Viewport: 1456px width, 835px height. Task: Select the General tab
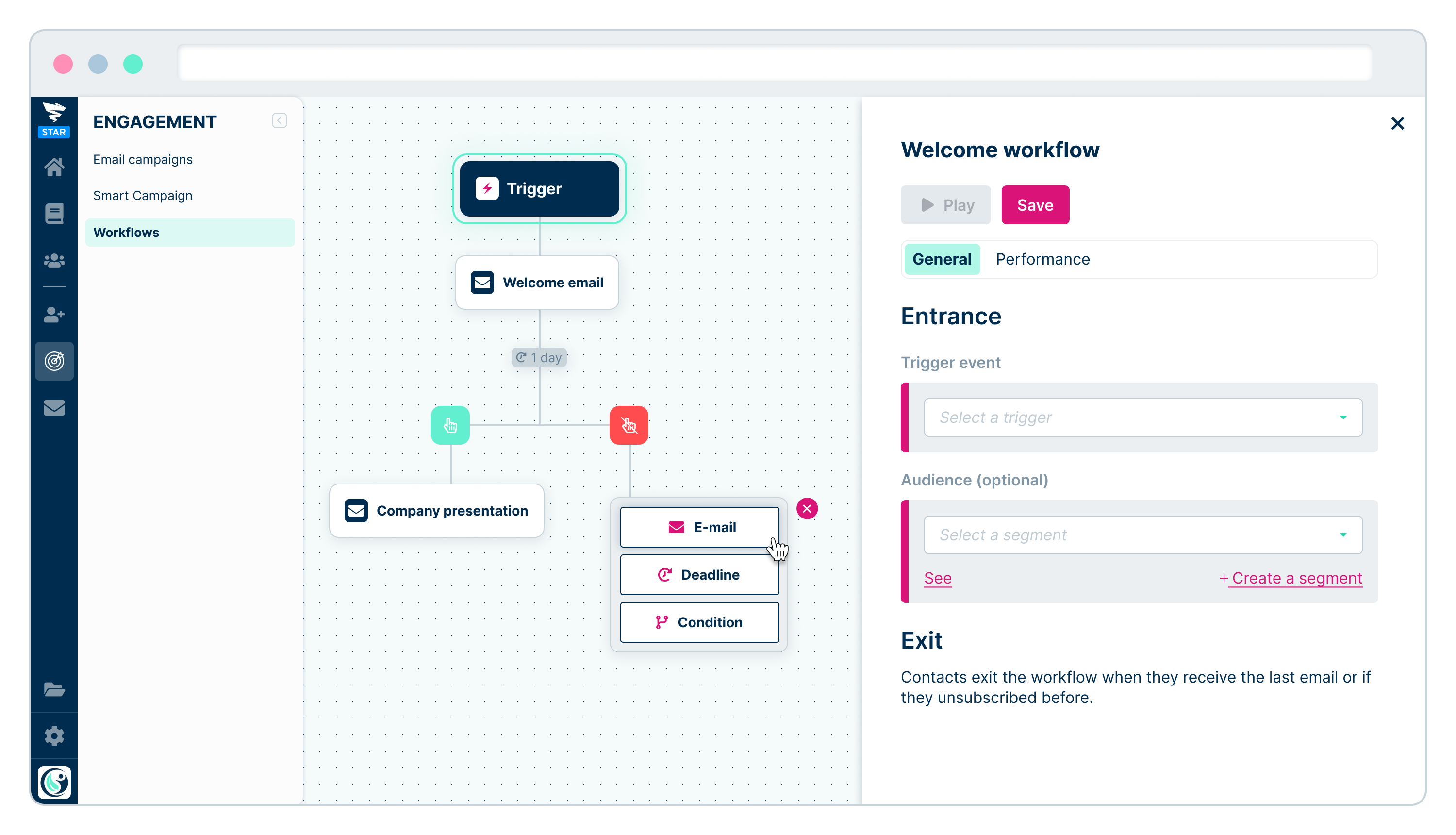click(940, 259)
